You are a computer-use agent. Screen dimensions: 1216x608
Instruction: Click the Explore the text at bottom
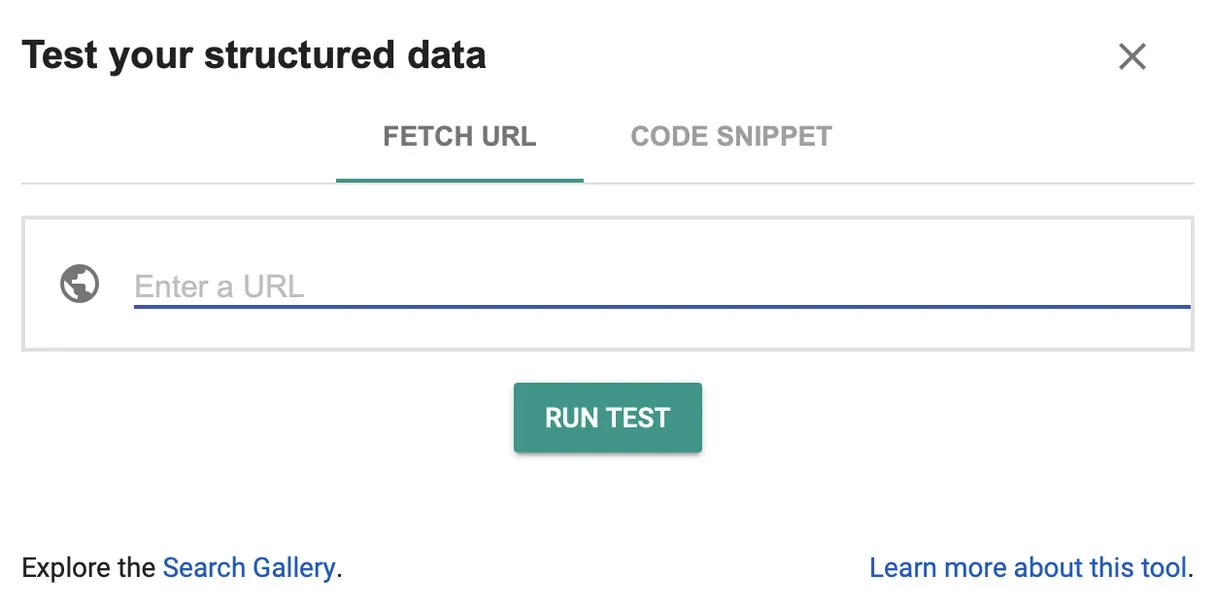point(88,568)
